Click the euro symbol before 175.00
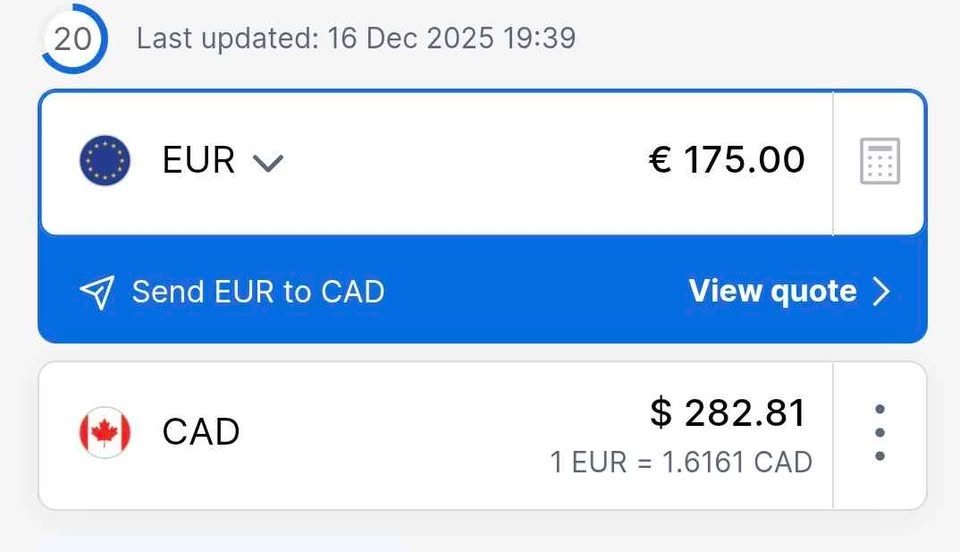Viewport: 960px width, 552px height. click(660, 160)
